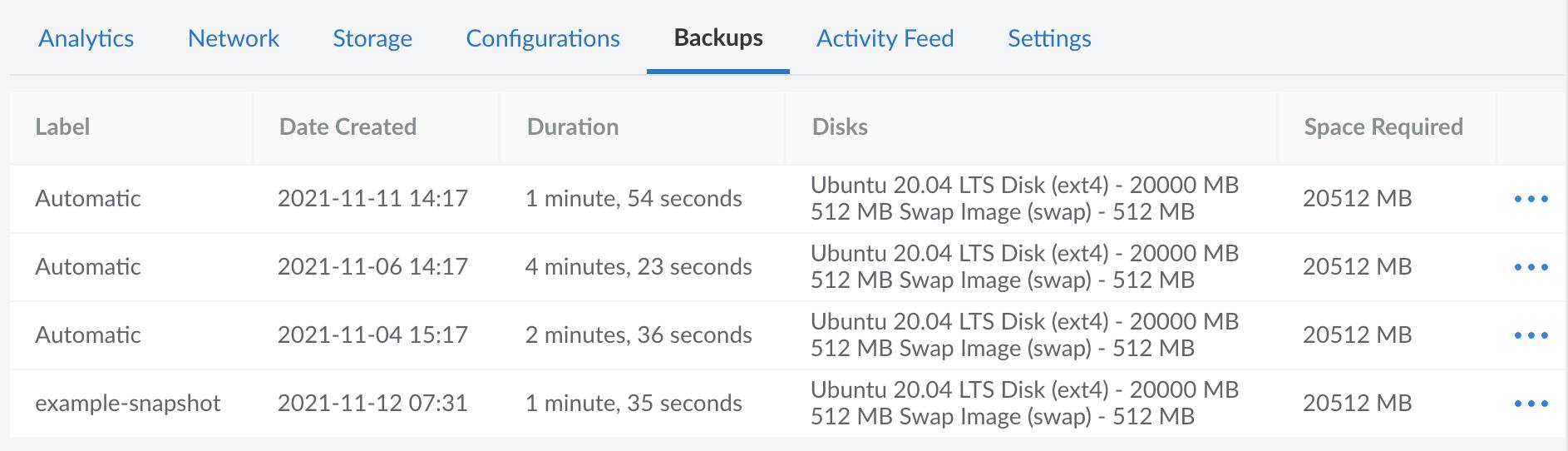Click the Date Created column header

[x=348, y=126]
